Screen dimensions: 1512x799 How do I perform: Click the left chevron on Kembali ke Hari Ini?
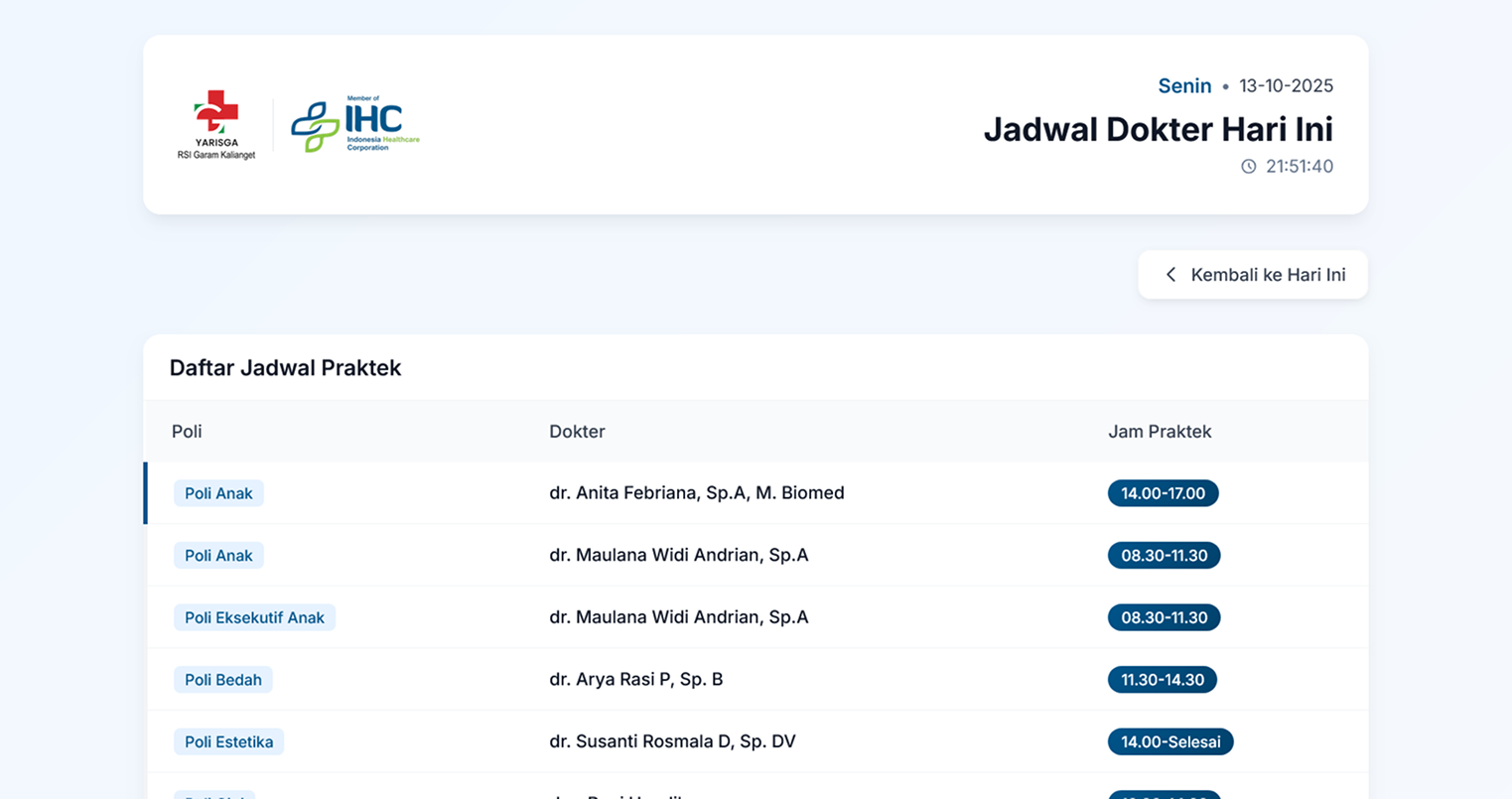coord(1170,274)
